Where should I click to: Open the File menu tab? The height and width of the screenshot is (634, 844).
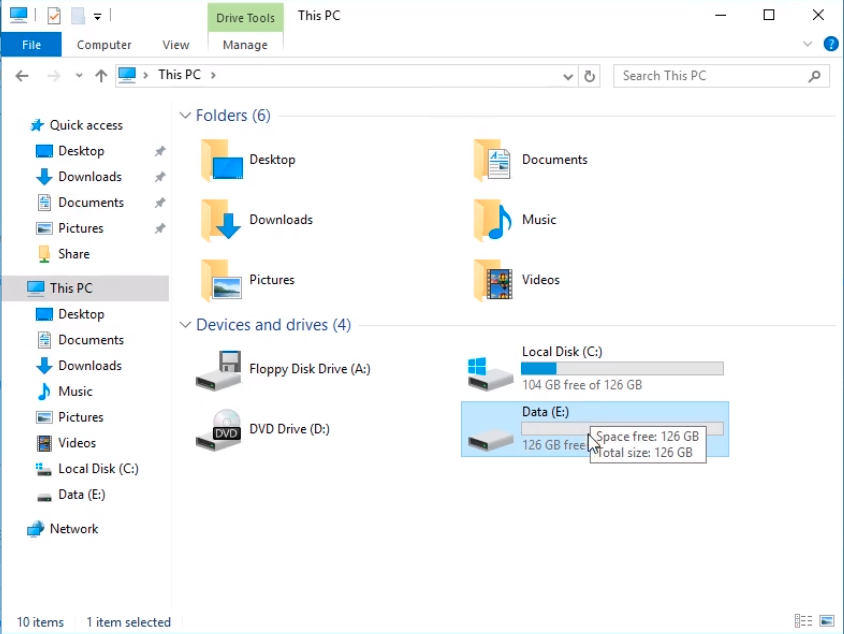tap(31, 45)
